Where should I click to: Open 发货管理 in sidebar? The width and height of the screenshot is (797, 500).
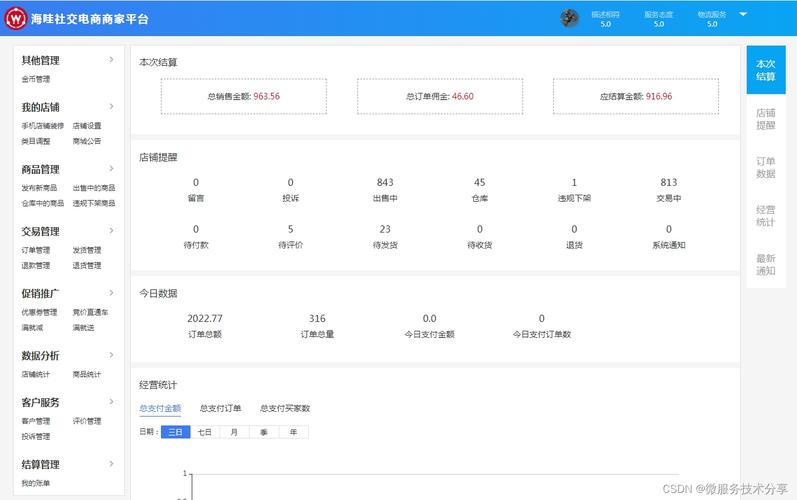tap(87, 250)
